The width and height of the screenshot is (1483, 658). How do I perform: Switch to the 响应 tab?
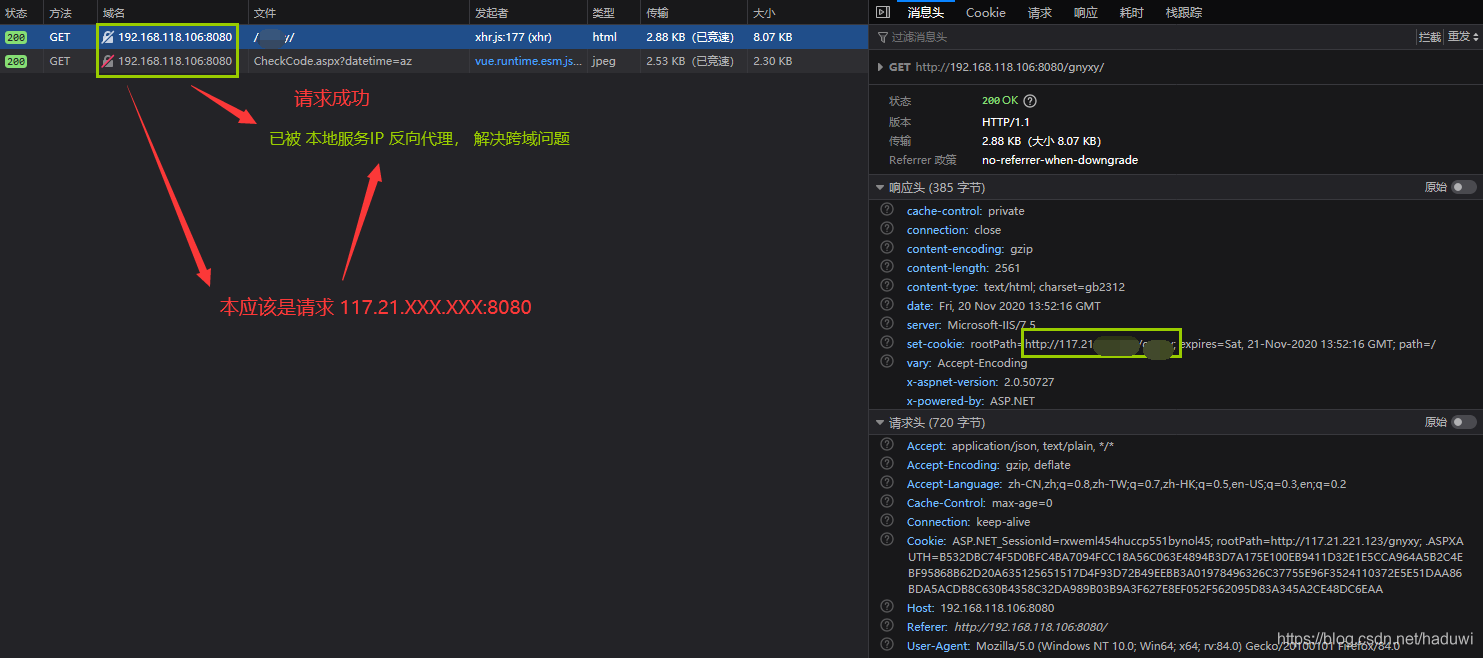click(1085, 12)
